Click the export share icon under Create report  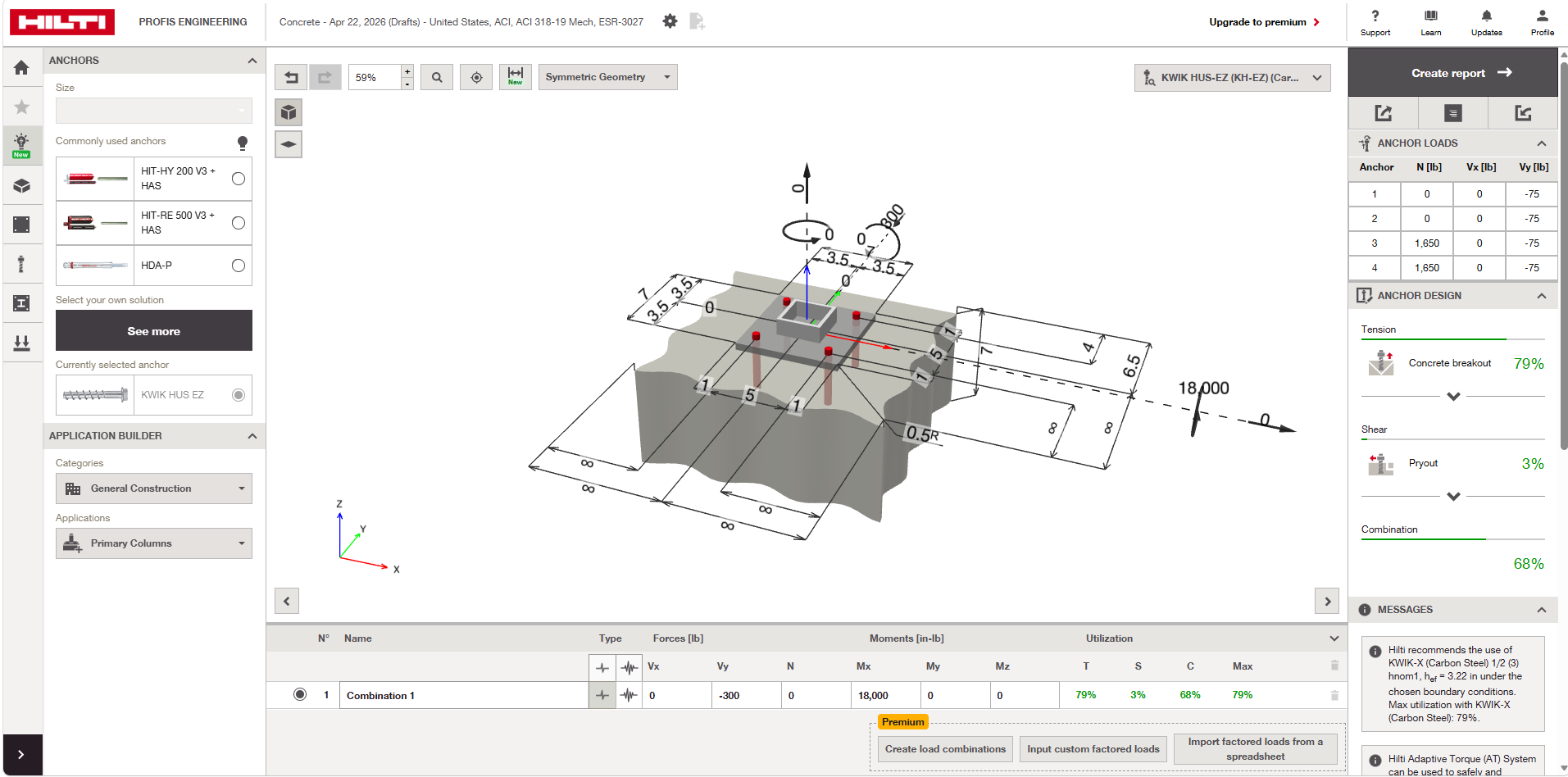click(1383, 113)
